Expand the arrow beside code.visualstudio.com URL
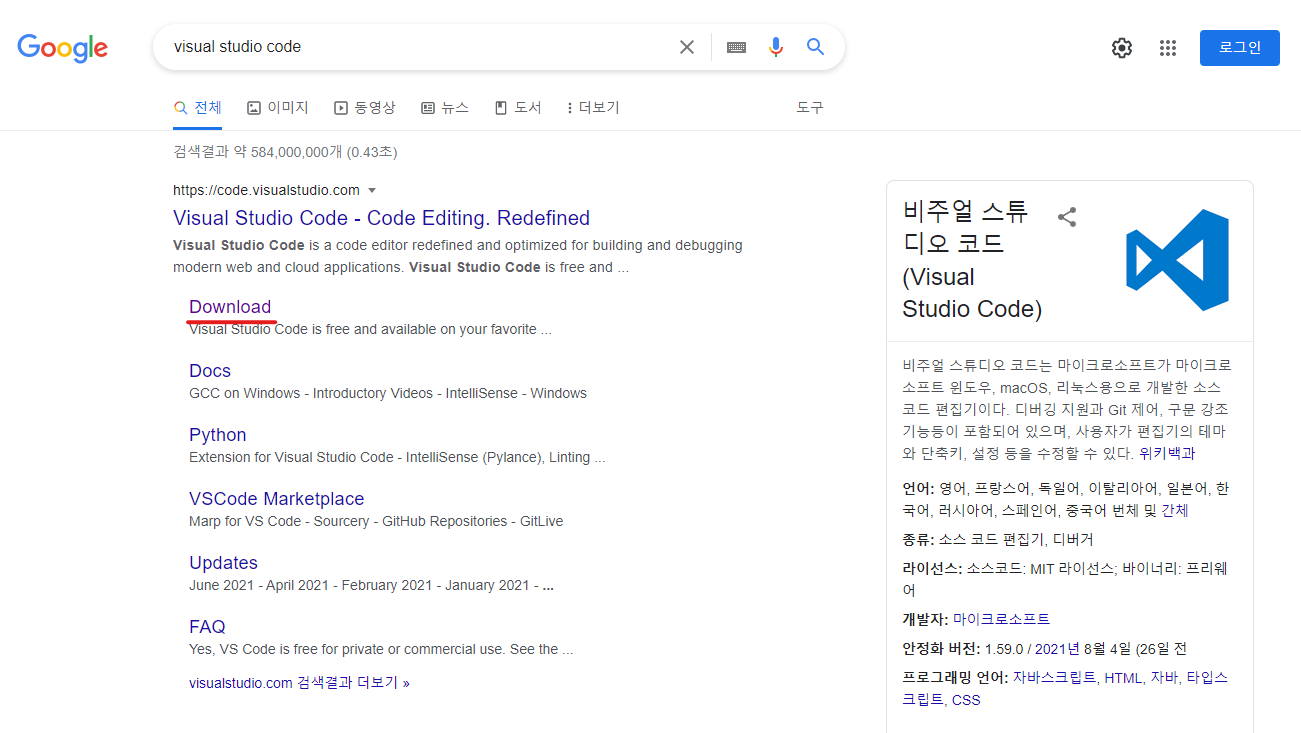This screenshot has height=733, width=1301. (372, 190)
